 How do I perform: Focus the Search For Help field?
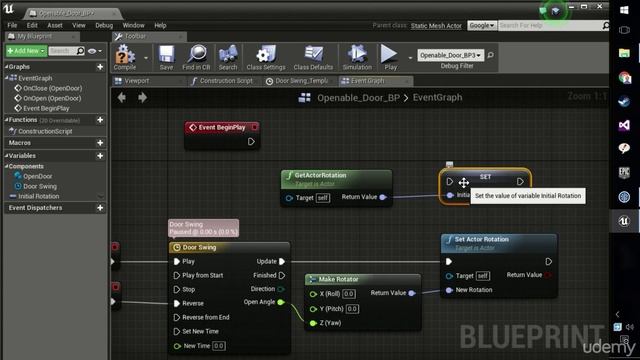(x=550, y=25)
